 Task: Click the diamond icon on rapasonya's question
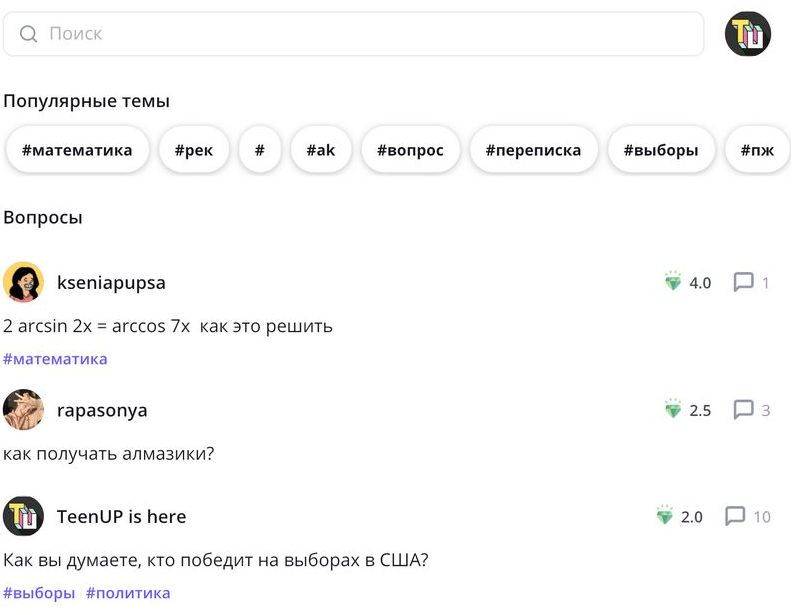coord(673,410)
